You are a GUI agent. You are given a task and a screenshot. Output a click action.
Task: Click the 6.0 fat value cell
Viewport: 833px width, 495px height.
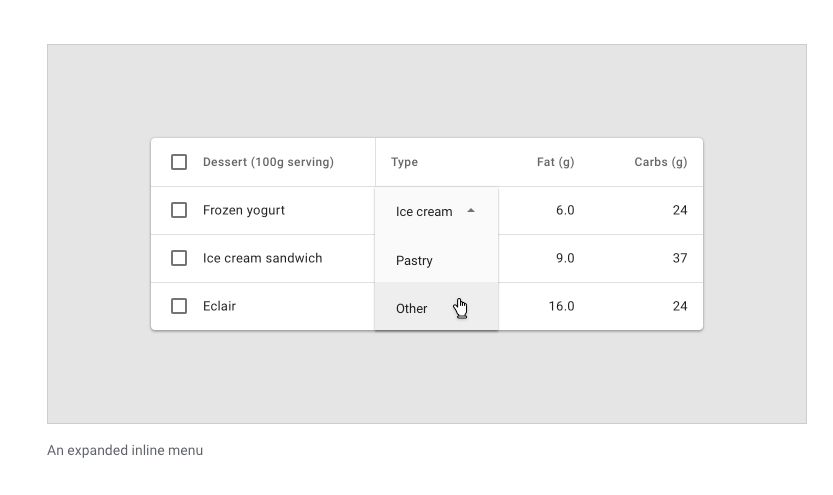coord(564,210)
